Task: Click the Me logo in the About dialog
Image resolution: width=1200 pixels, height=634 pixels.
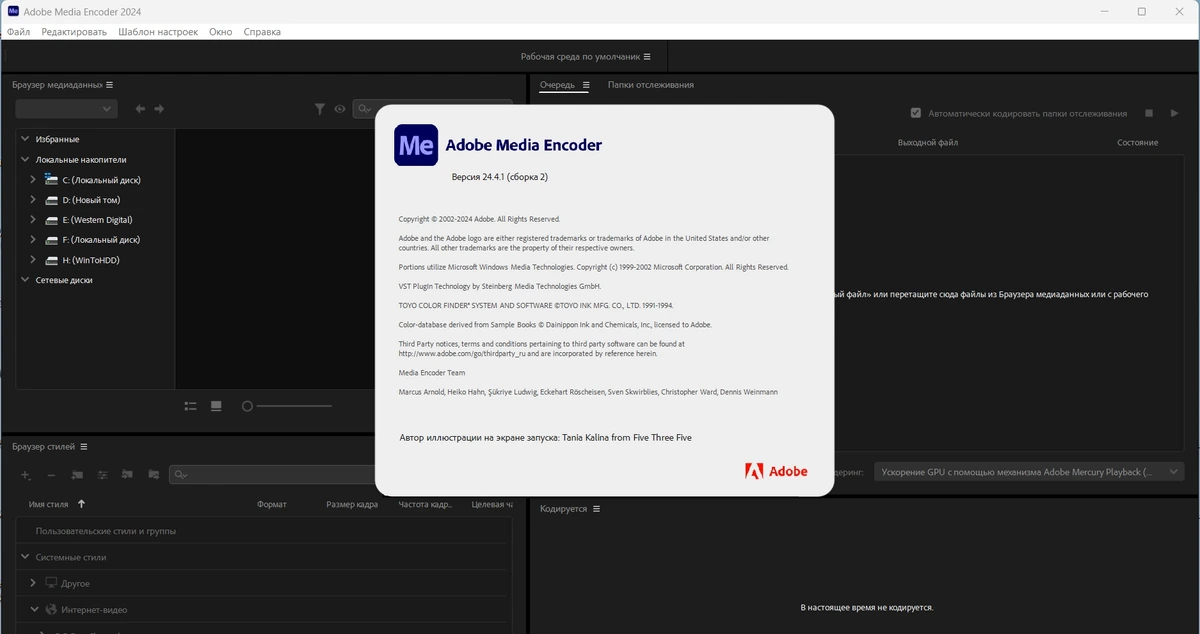Action: coord(416,144)
